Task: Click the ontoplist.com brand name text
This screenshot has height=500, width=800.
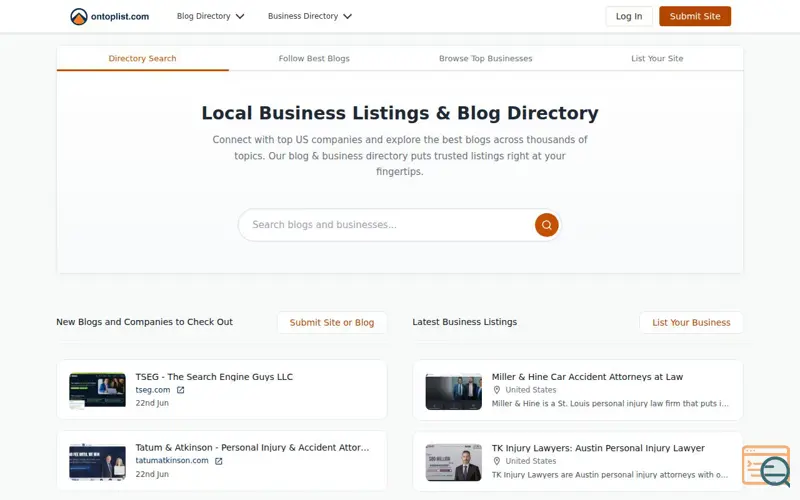Action: [x=120, y=16]
